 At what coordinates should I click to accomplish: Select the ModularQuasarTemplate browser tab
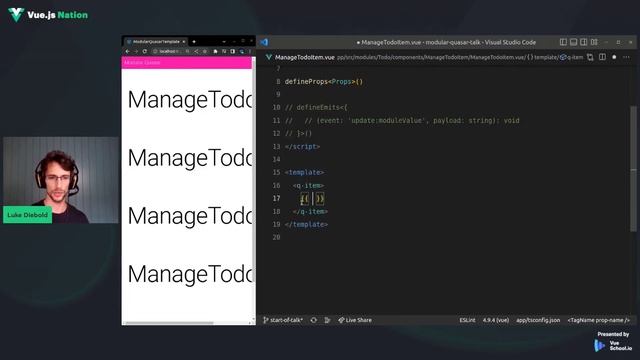point(156,42)
